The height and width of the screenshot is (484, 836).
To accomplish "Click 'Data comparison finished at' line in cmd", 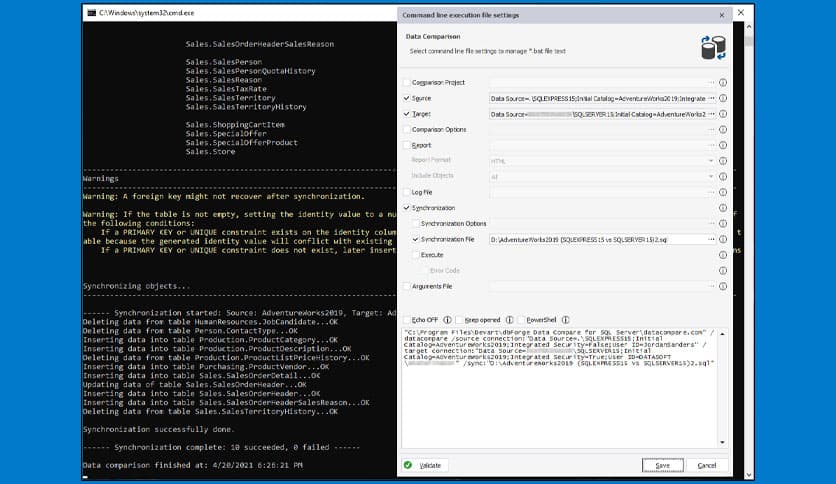I will pos(192,465).
